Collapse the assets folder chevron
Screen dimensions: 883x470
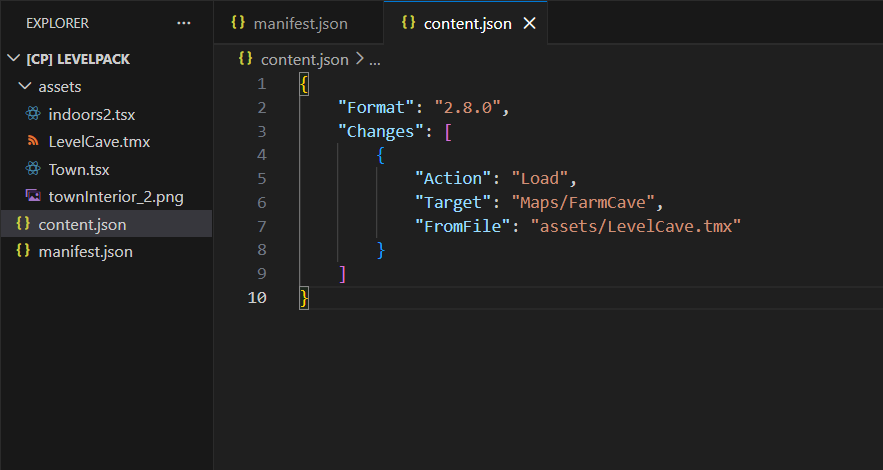pyautogui.click(x=25, y=87)
